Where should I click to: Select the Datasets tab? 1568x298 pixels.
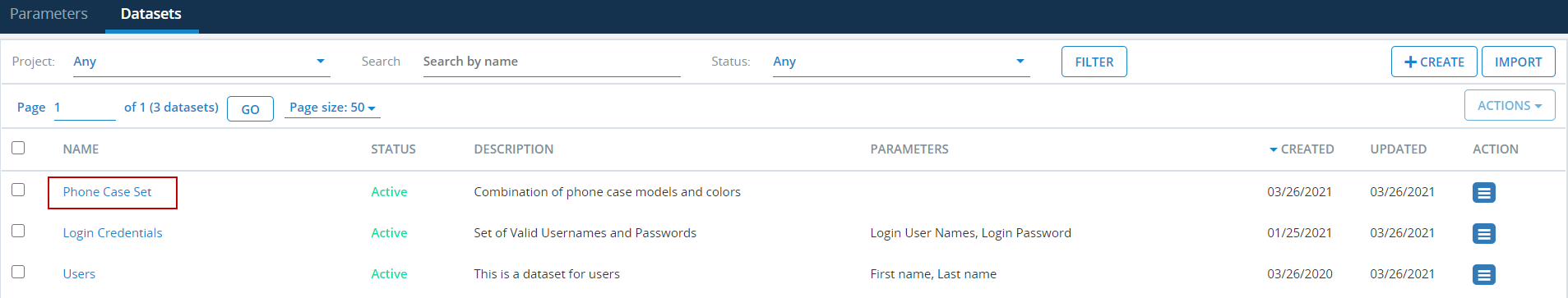[151, 14]
